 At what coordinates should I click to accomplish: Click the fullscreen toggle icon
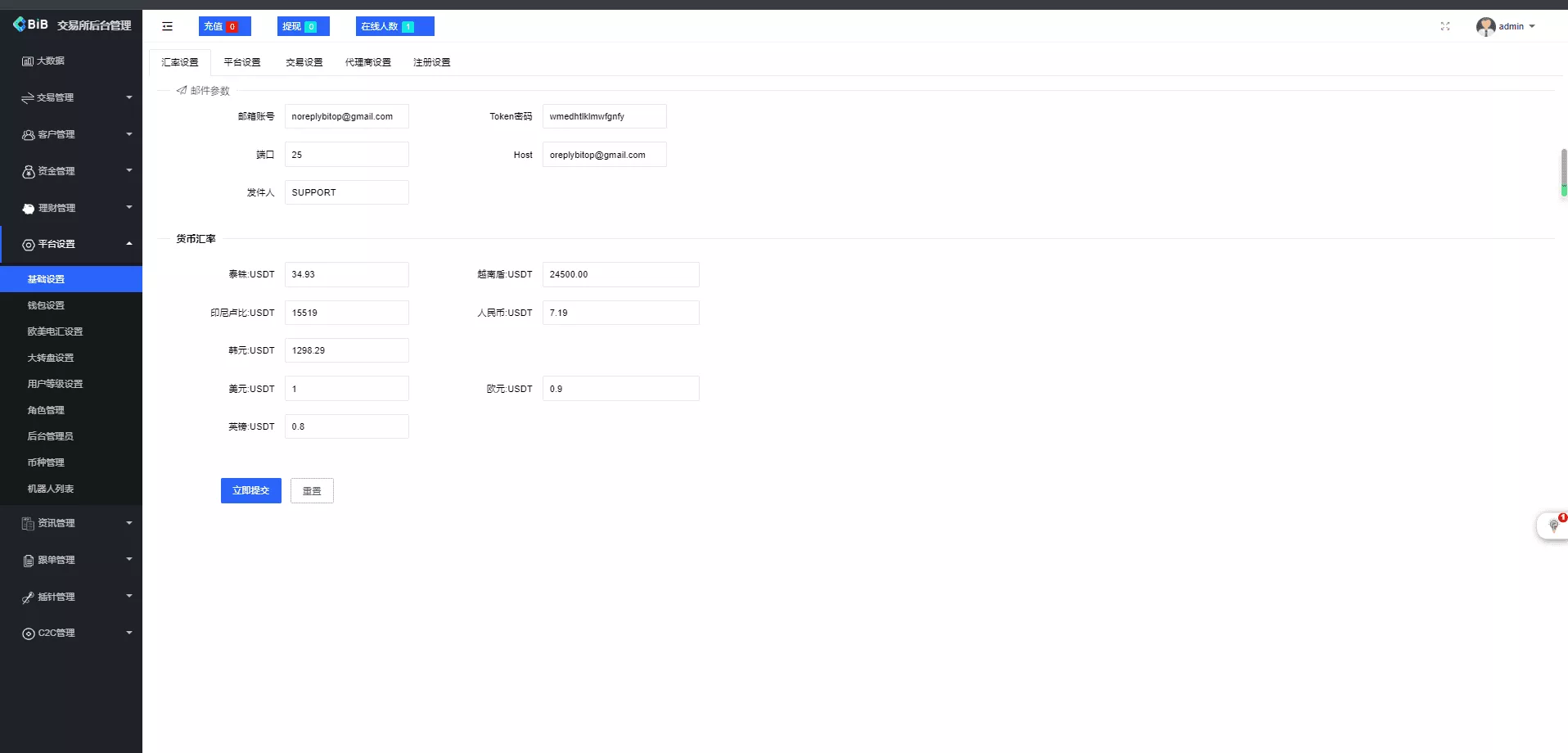tap(1445, 26)
